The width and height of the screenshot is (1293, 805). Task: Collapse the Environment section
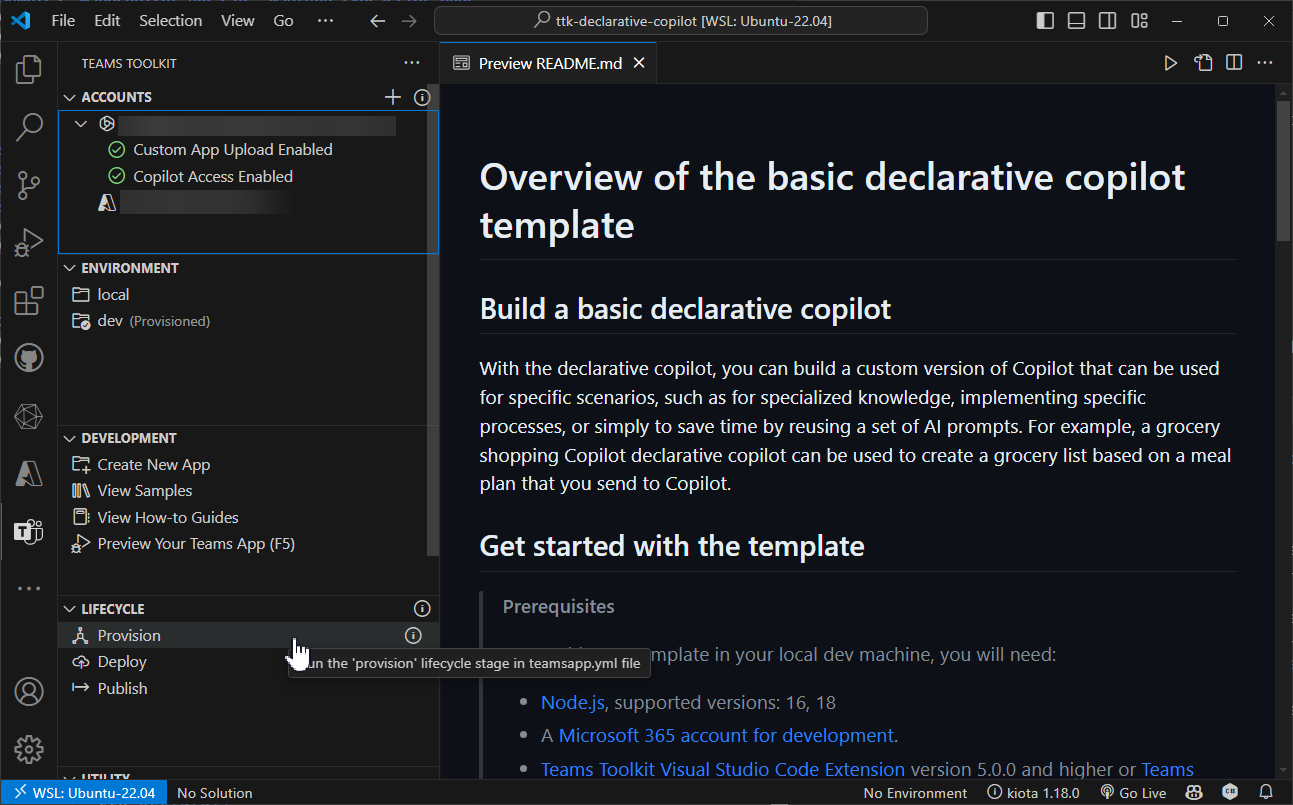coord(70,268)
